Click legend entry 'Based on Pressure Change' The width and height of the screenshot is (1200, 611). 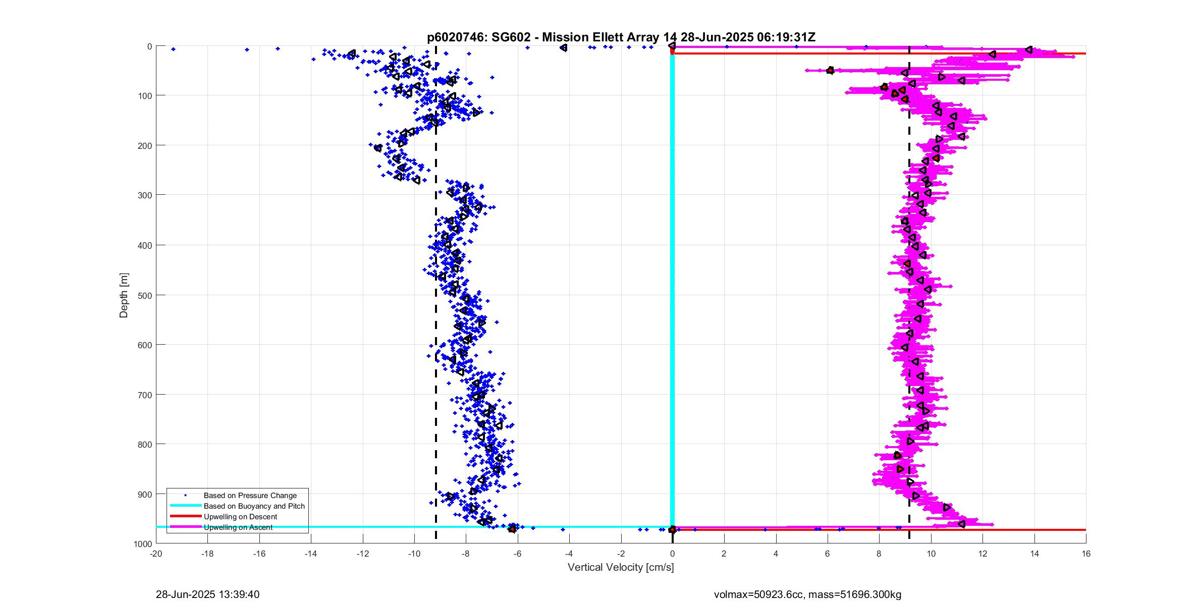coord(250,495)
